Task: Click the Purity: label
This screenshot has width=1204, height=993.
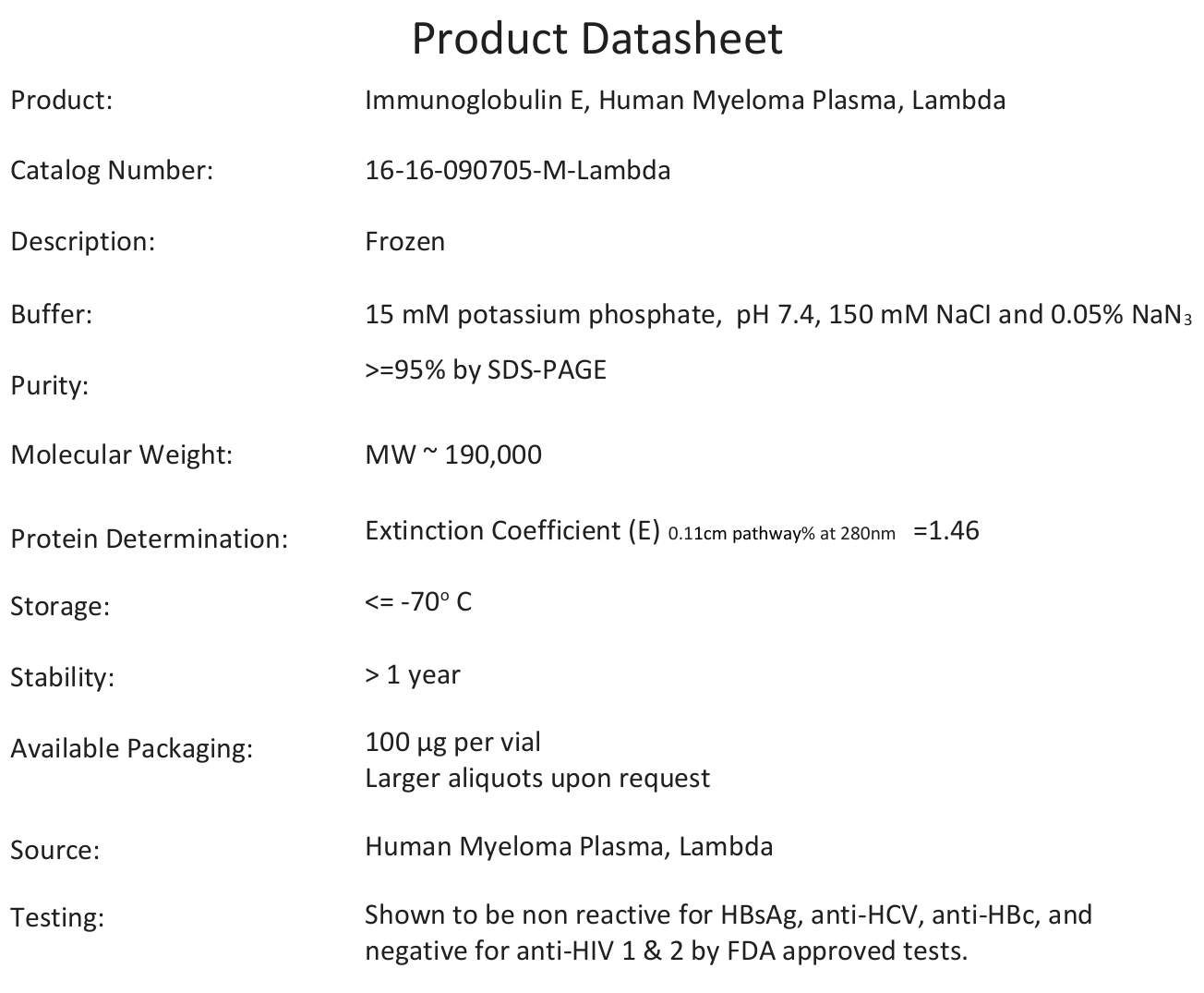Action: (49, 385)
